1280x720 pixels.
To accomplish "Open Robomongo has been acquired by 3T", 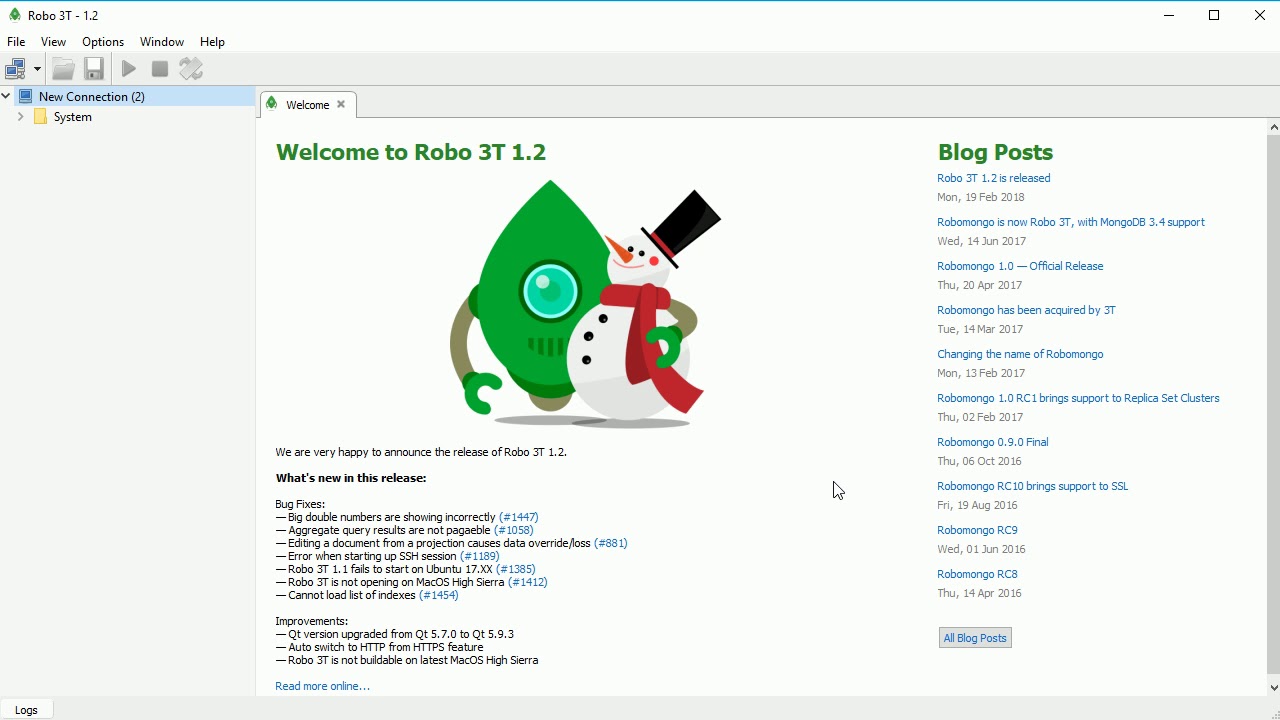I will click(x=1026, y=310).
